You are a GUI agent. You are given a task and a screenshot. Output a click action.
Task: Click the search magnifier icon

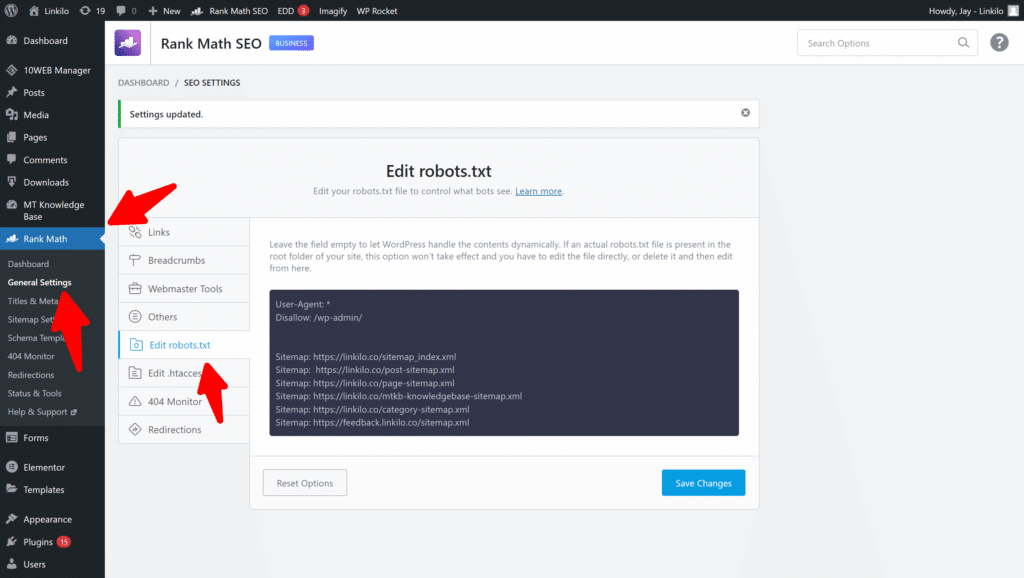[963, 42]
